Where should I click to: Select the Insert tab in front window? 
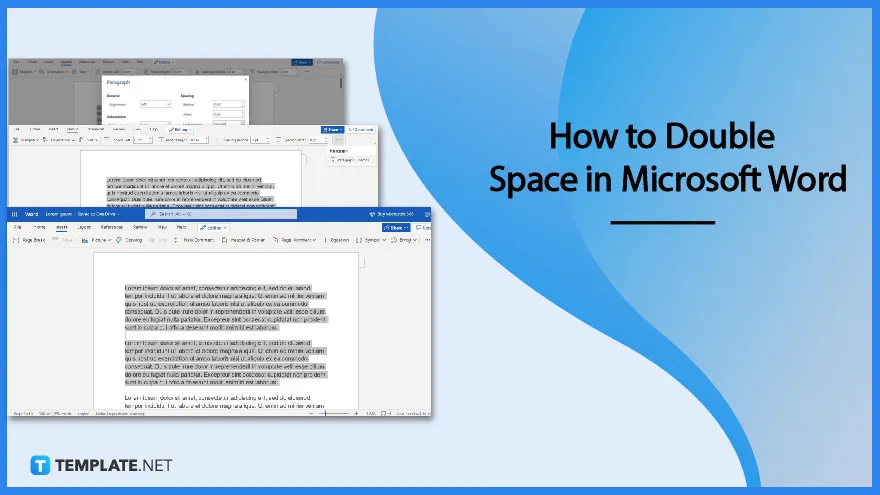click(62, 228)
